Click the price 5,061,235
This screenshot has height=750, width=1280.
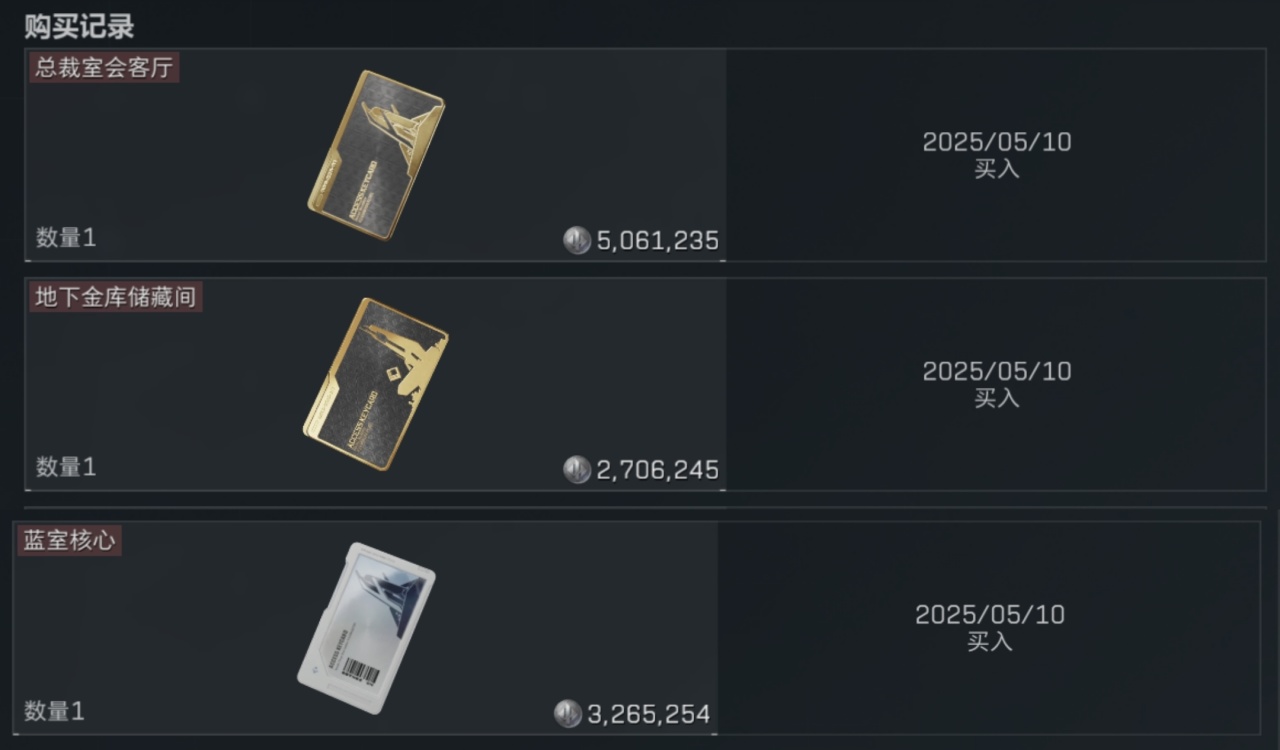click(658, 241)
